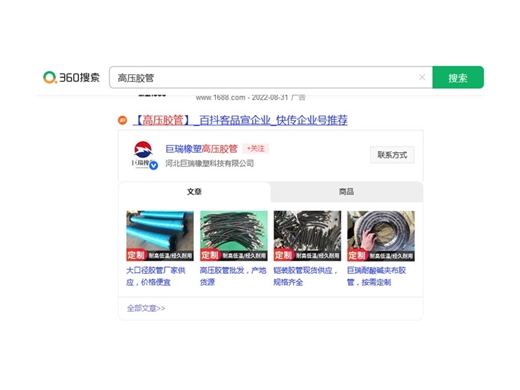
Task: Open the blue large-diameter hose thumbnail
Action: coord(160,236)
